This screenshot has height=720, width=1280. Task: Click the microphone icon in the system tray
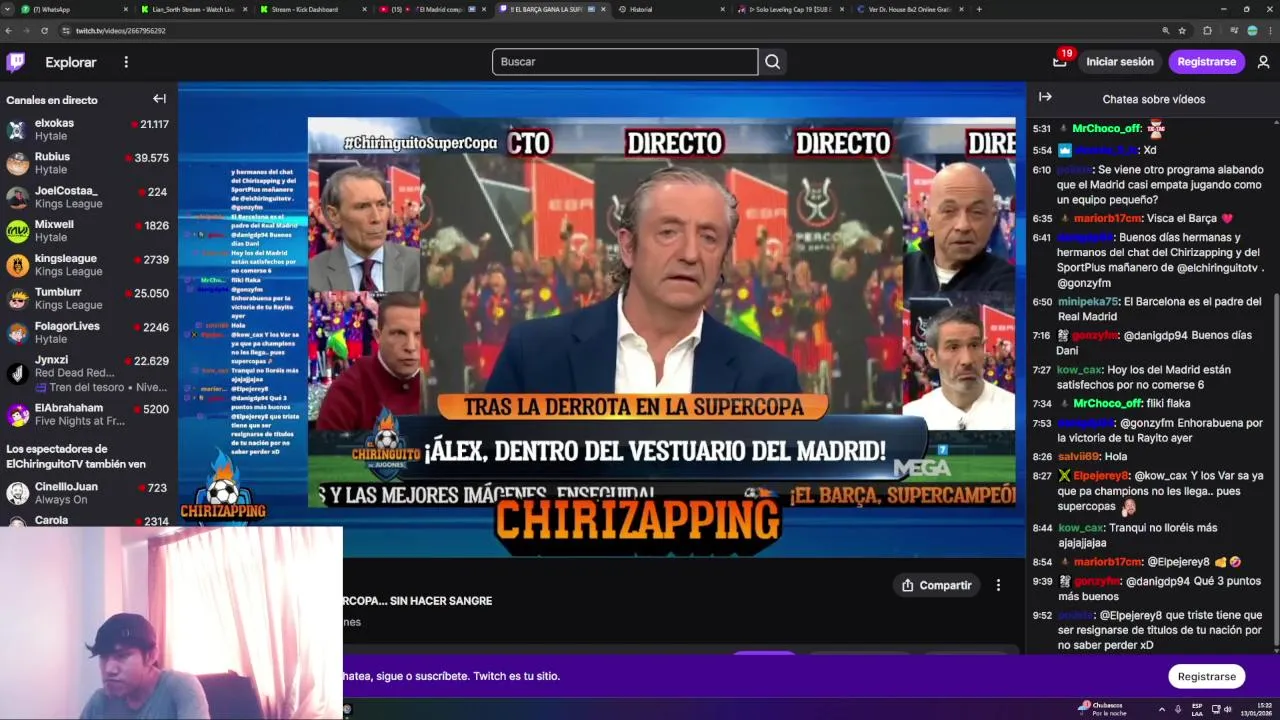coord(1178,709)
